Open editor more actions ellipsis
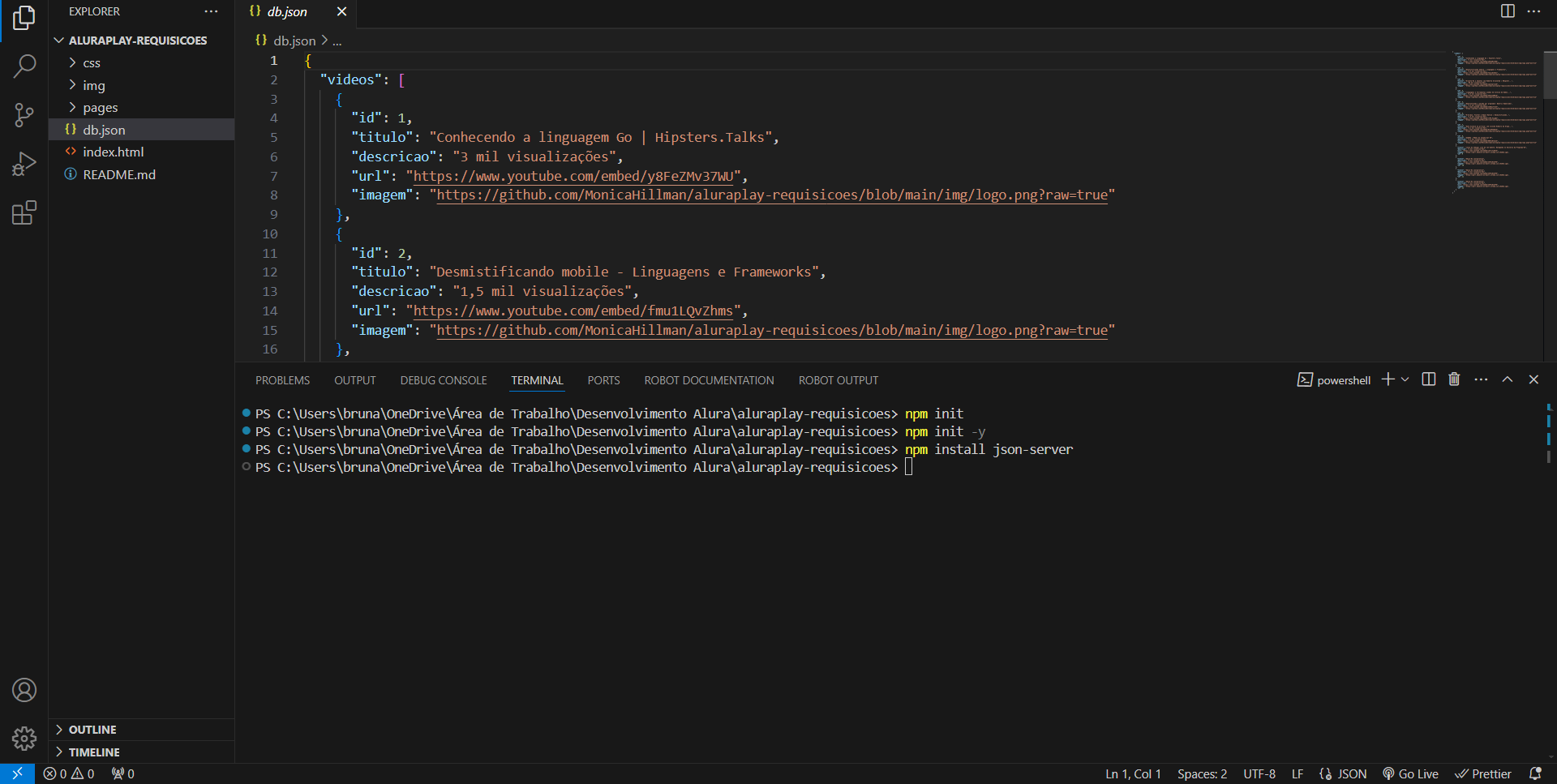Viewport: 1557px width, 784px height. click(1533, 11)
